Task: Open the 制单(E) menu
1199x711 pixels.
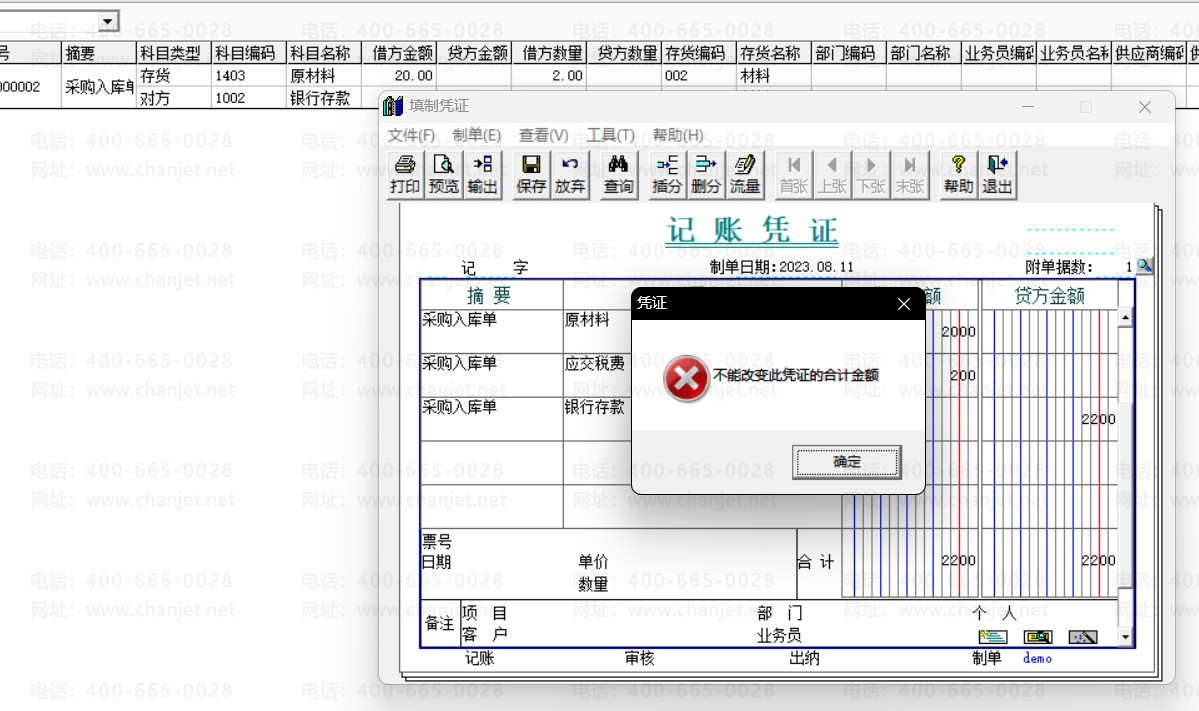Action: (476, 135)
